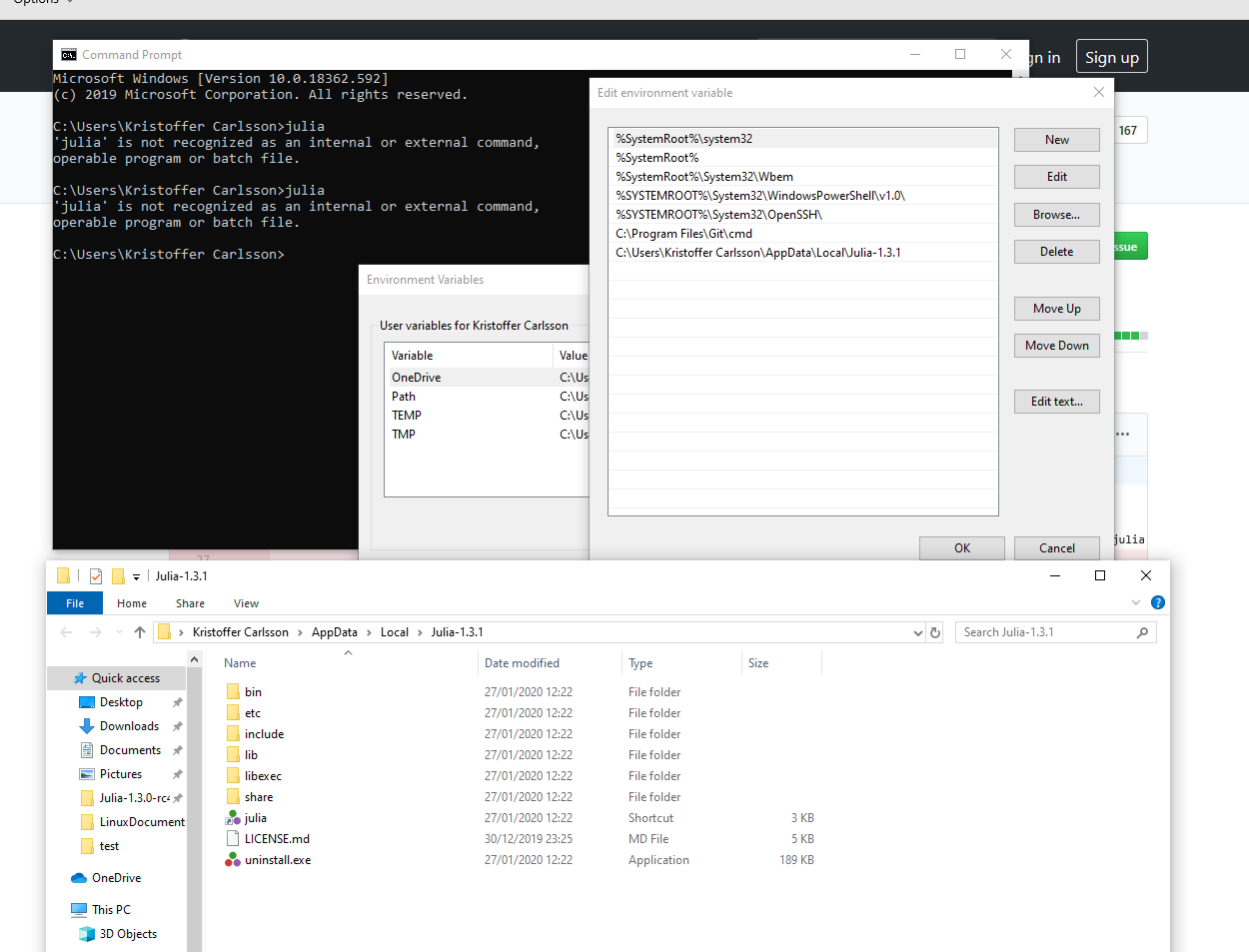Image resolution: width=1249 pixels, height=952 pixels.
Task: Click the Explorer help question mark icon
Action: pyautogui.click(x=1158, y=602)
